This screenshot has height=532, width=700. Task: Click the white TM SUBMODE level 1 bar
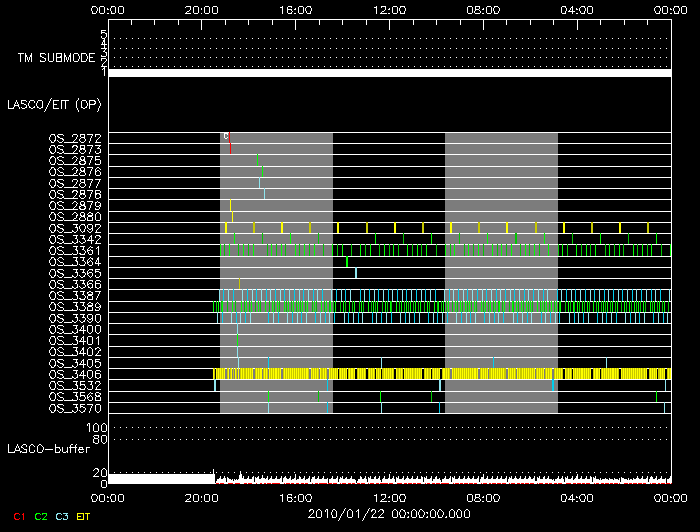click(x=389, y=73)
